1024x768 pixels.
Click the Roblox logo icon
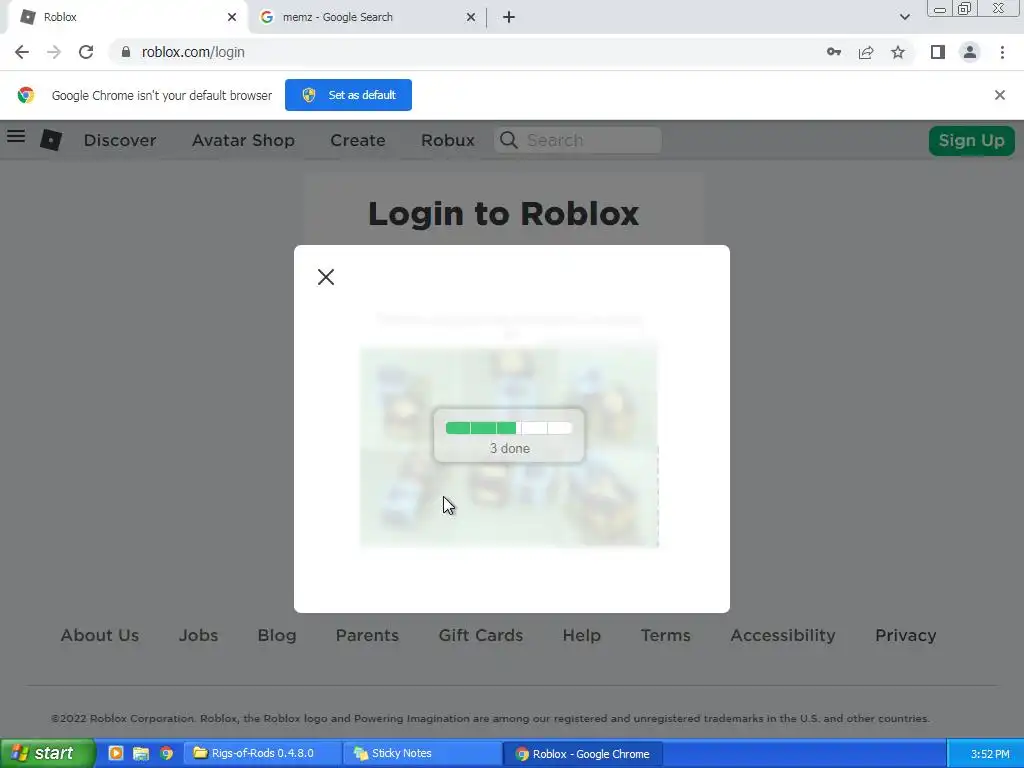pyautogui.click(x=51, y=140)
